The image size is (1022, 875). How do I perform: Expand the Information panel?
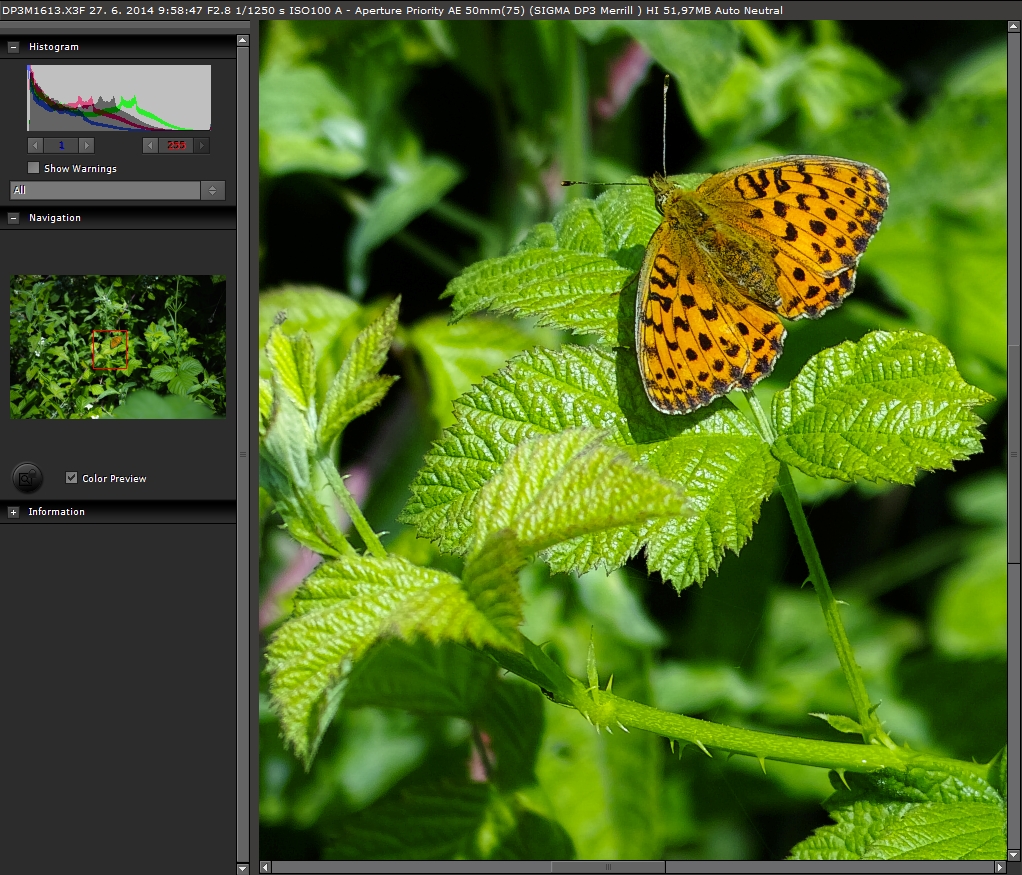coord(14,512)
